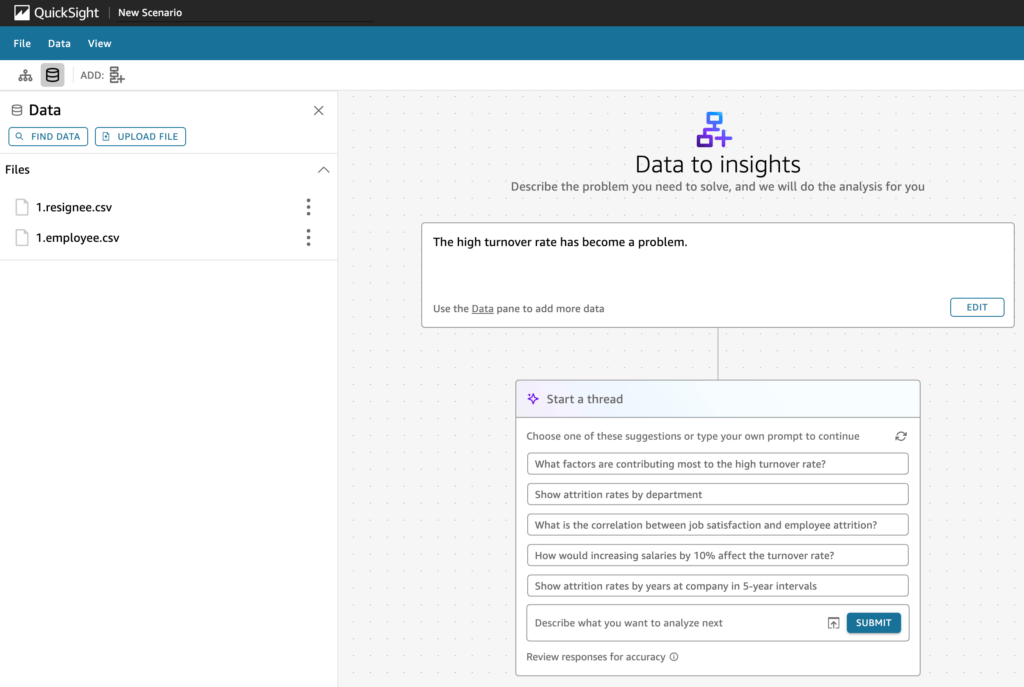Refresh the prompt suggestions list
1024x687 pixels.
coord(900,436)
